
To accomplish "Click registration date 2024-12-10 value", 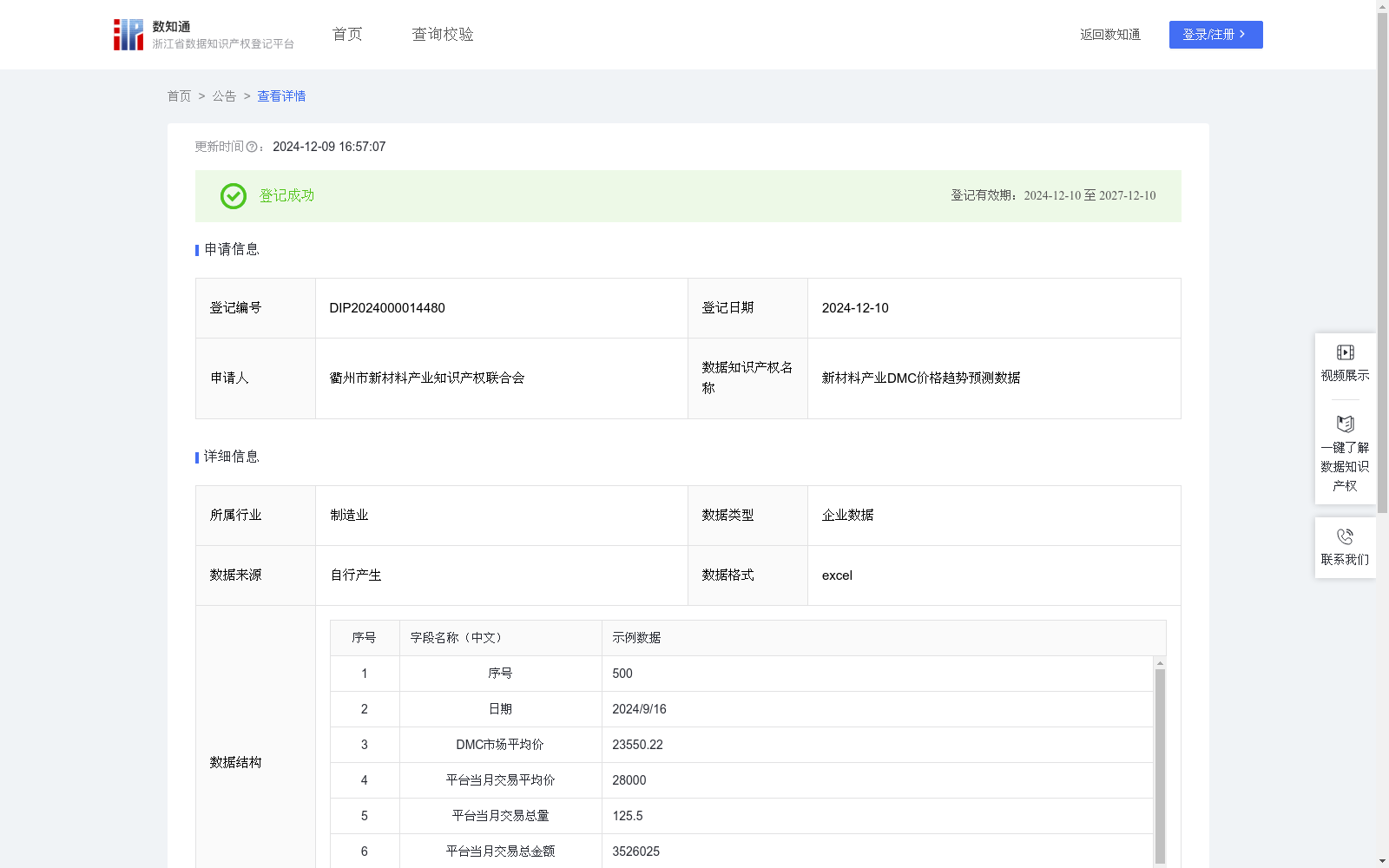I will [x=855, y=308].
